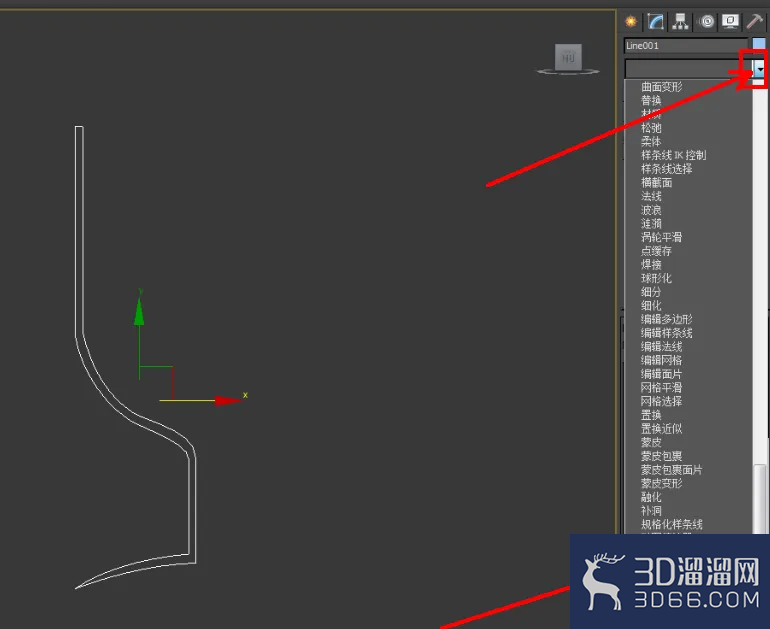Apply the 横截面 modifier
The width and height of the screenshot is (770, 629).
click(657, 183)
